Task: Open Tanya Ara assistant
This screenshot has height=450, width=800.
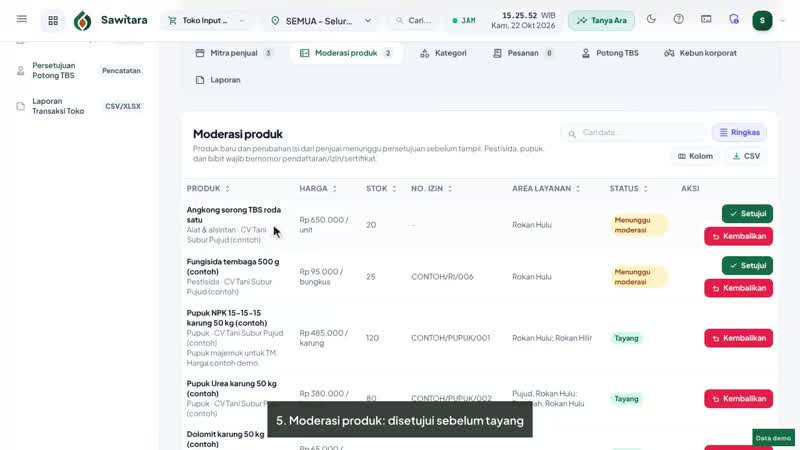Action: coord(602,20)
